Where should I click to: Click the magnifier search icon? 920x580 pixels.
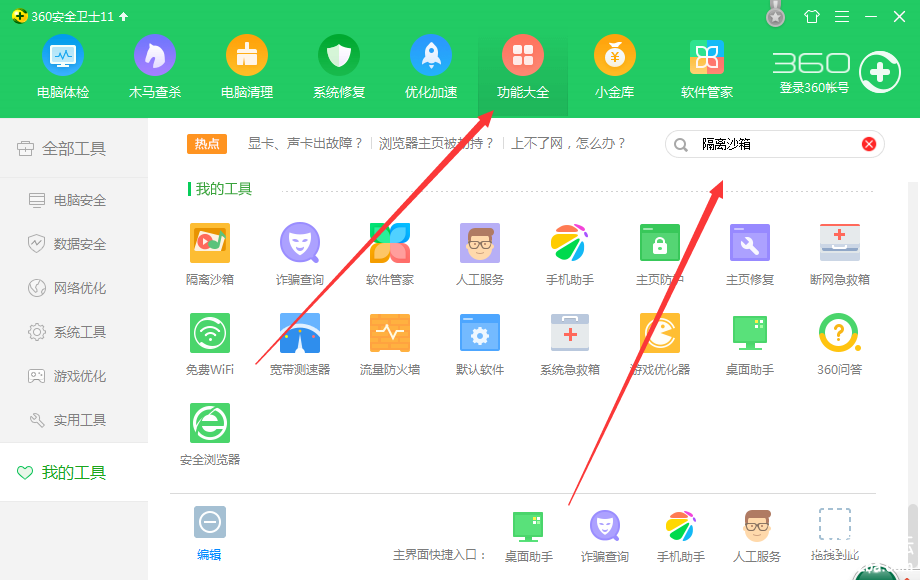[x=681, y=145]
